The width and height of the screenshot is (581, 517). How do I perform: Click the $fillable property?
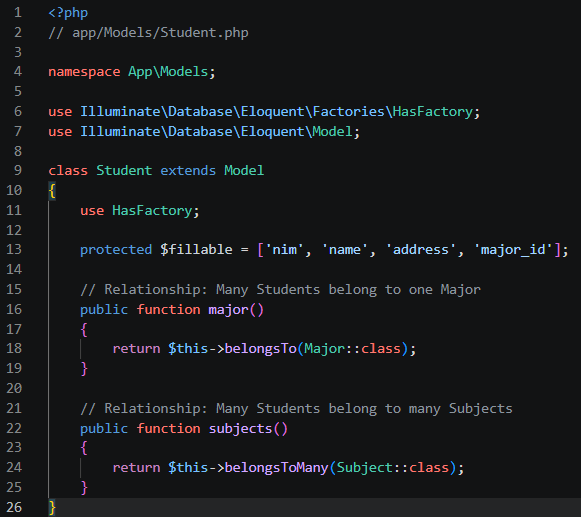(196, 250)
